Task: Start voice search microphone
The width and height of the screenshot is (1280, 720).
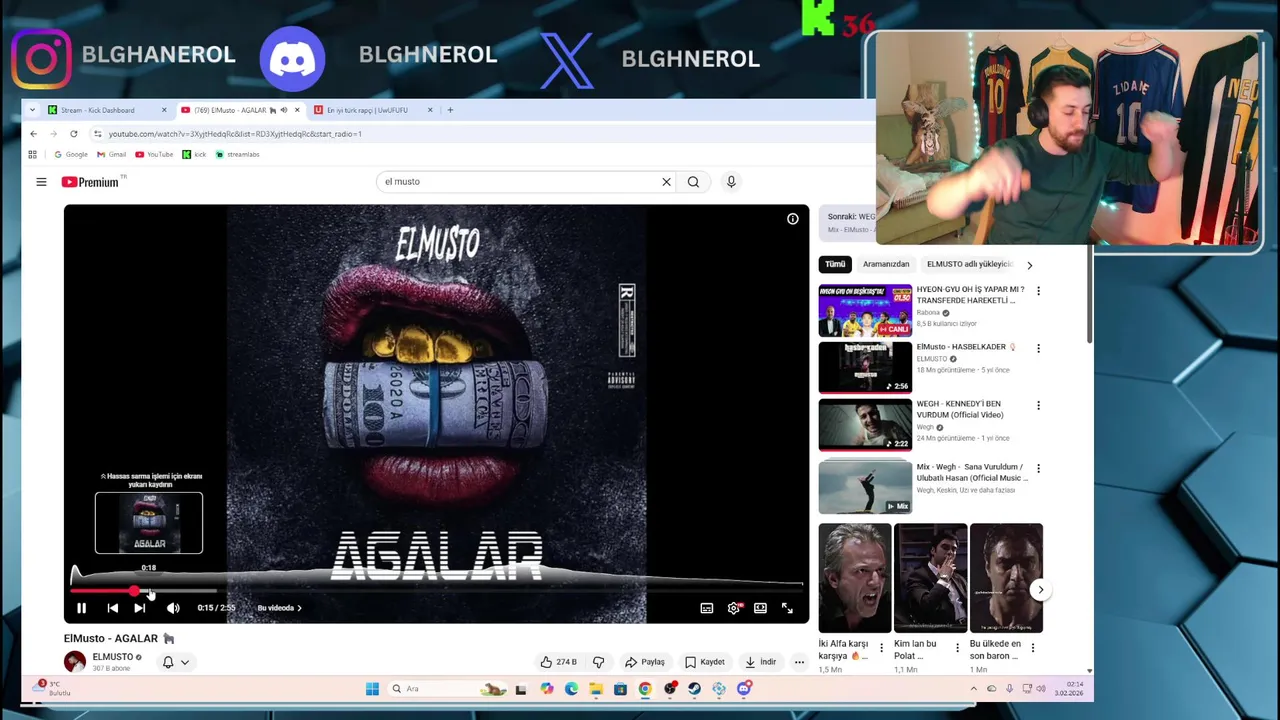Action: [731, 182]
